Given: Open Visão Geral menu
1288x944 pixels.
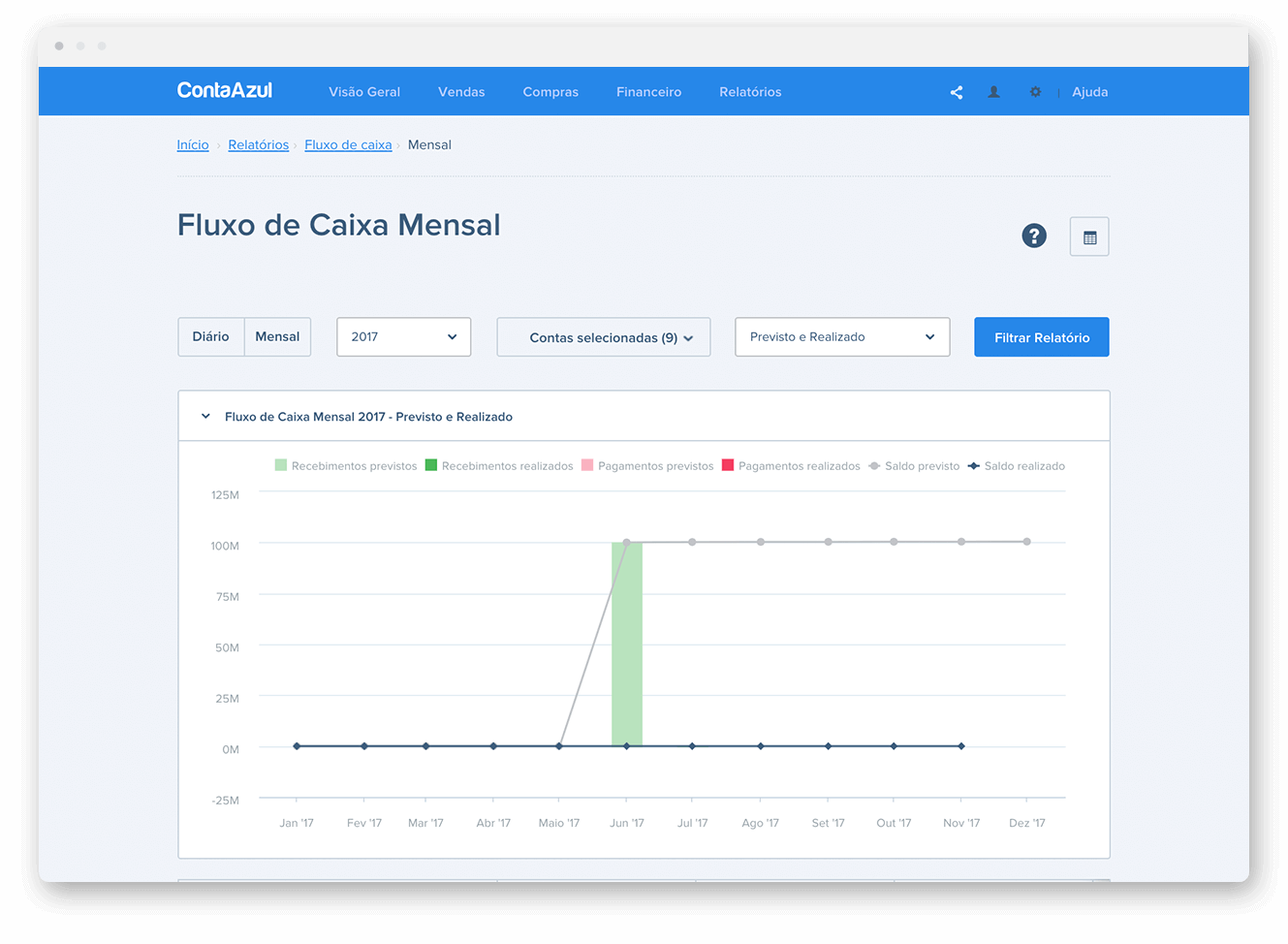Looking at the screenshot, I should pyautogui.click(x=364, y=92).
